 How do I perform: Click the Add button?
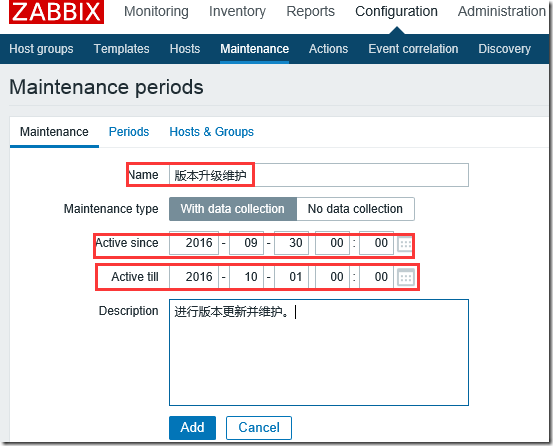[x=192, y=428]
